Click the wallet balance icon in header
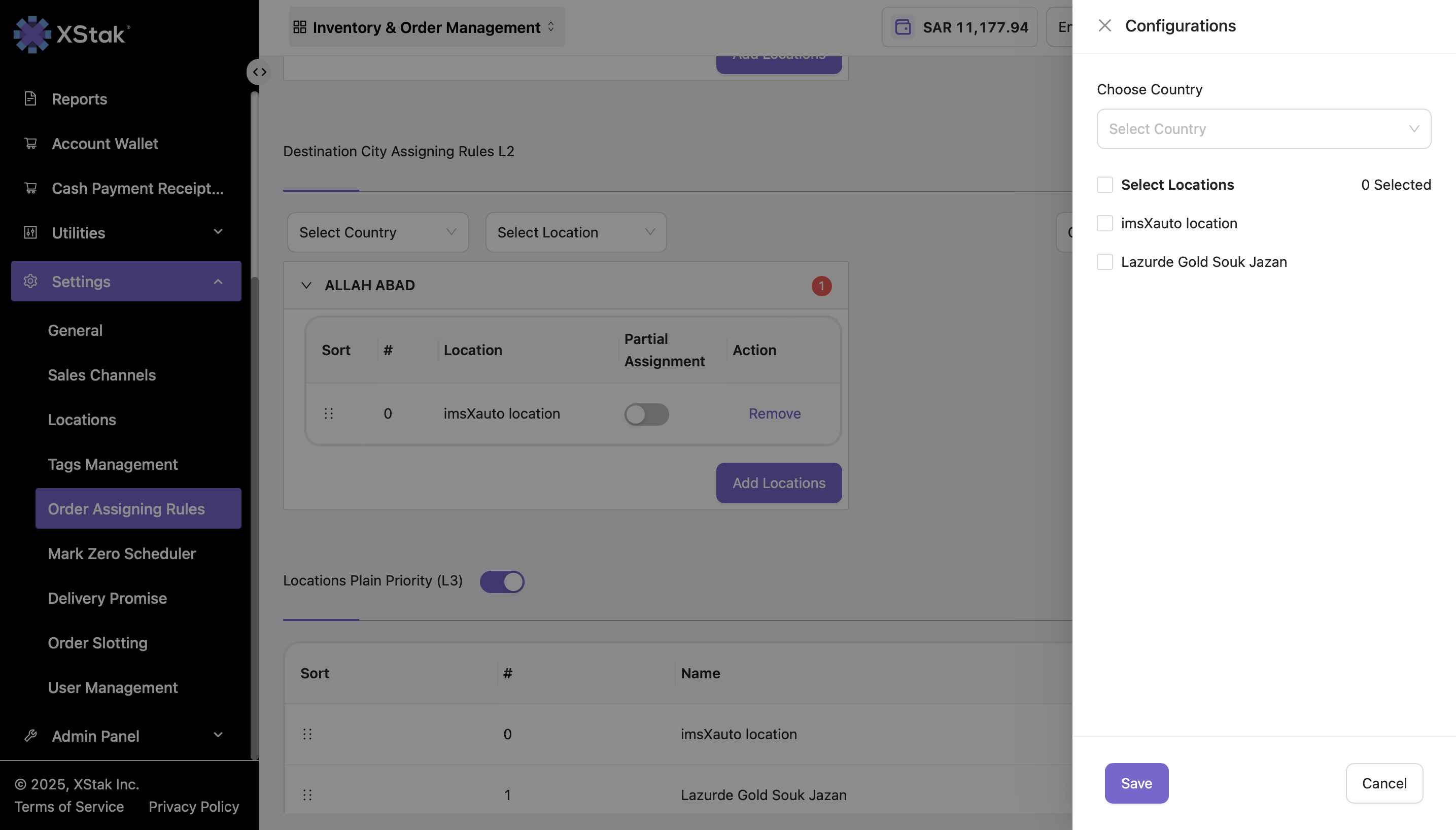Viewport: 1456px width, 830px height. coord(903,27)
